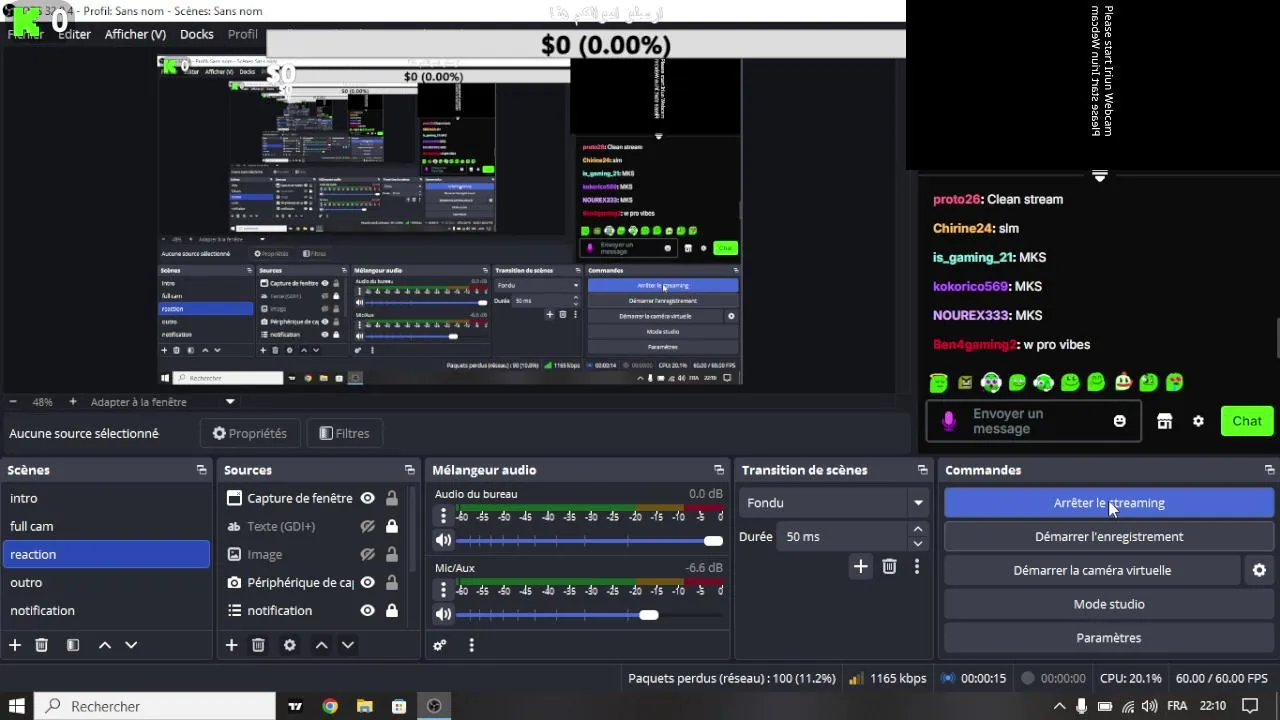Click the green Chat send button
This screenshot has height=720, width=1280.
pyautogui.click(x=1247, y=421)
